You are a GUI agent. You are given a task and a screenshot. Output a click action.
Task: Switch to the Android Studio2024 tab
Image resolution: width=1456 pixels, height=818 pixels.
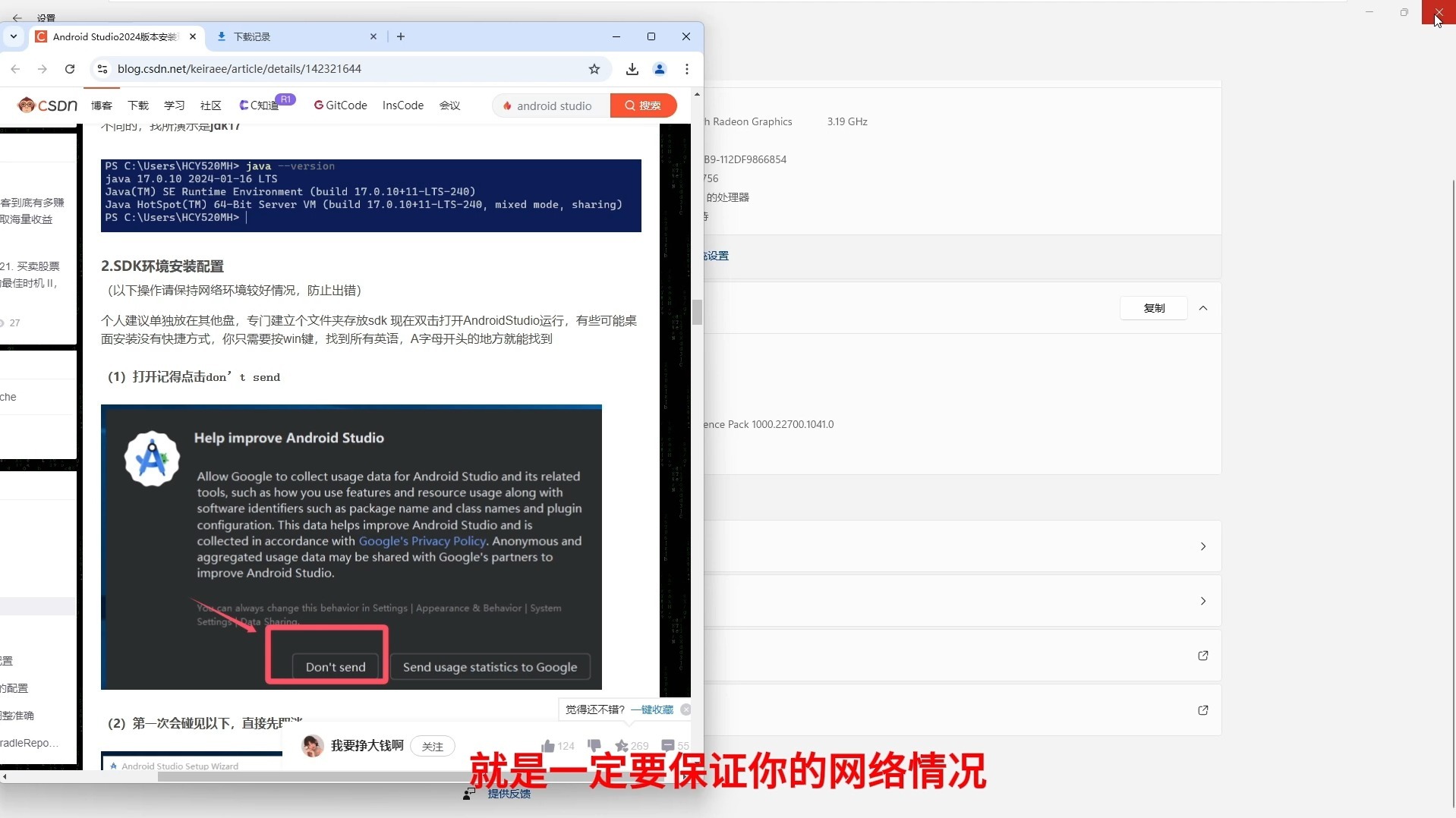click(x=115, y=36)
